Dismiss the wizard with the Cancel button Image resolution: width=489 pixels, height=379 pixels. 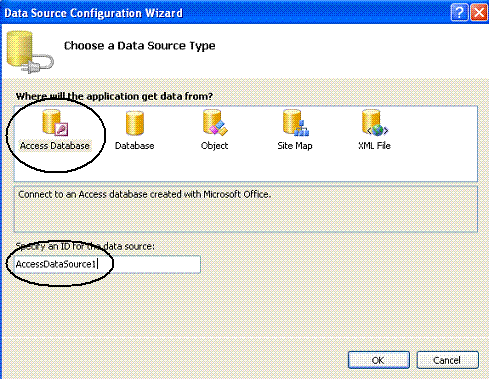pos(447,360)
